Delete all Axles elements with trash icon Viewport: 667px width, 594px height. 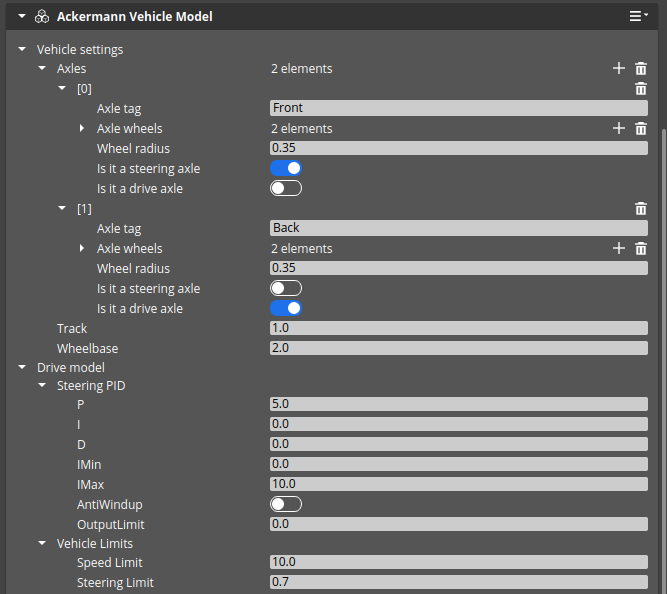(641, 69)
